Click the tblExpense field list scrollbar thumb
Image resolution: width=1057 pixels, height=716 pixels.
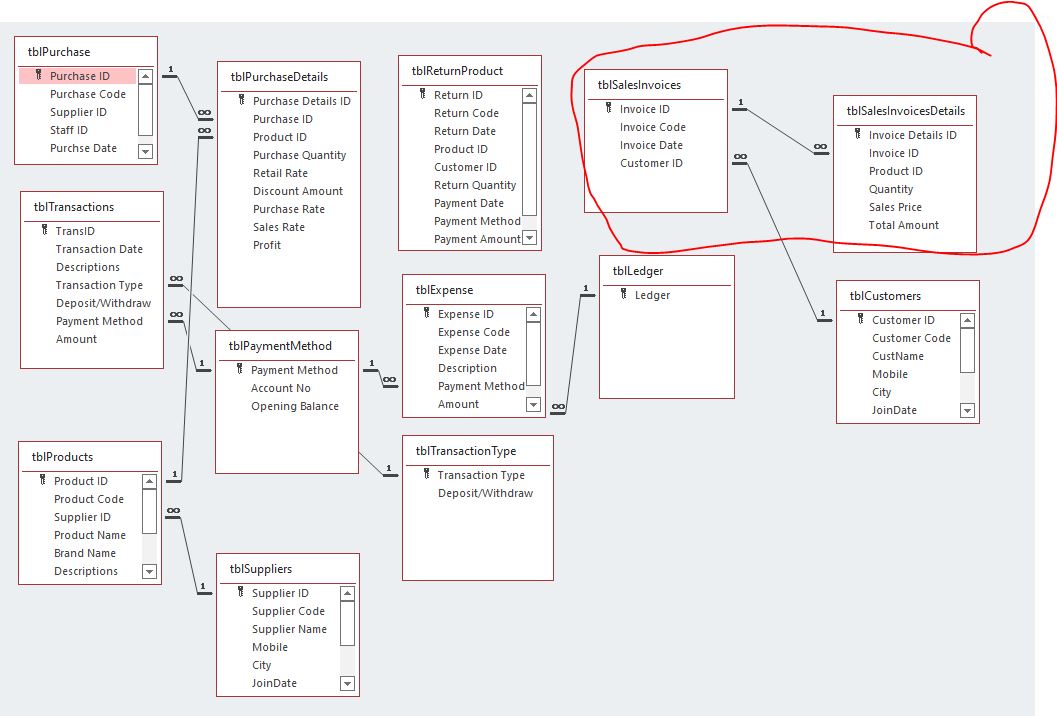point(533,354)
